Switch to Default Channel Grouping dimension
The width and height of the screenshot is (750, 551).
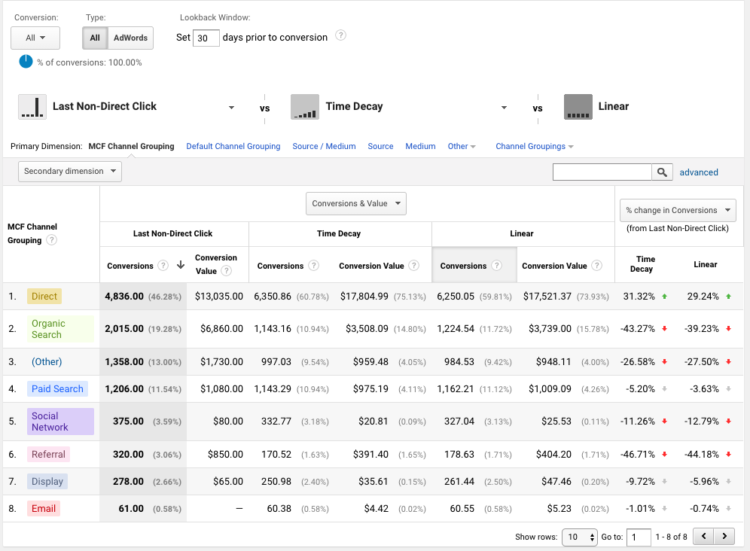click(233, 146)
